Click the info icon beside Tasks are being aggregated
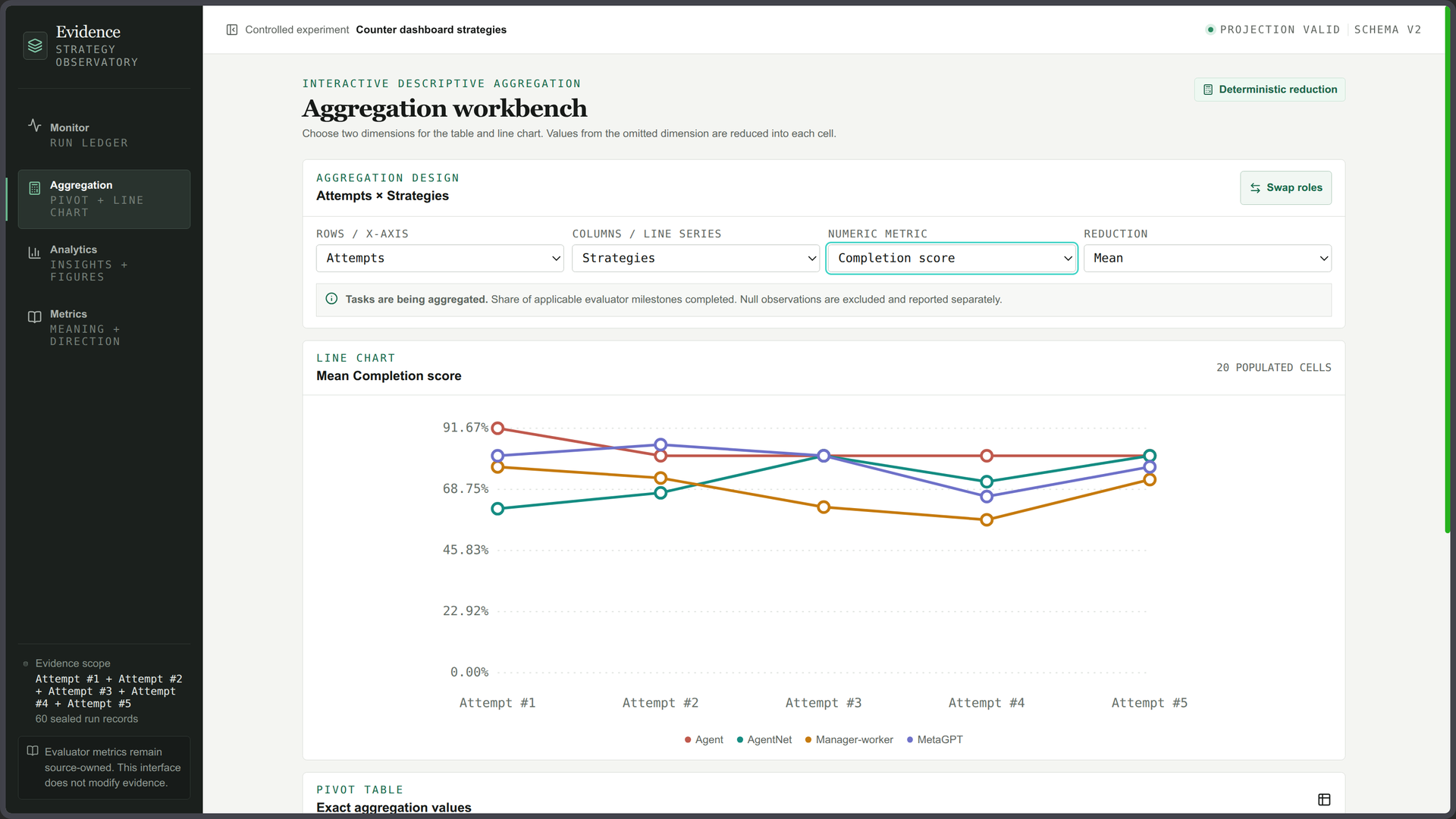Image resolution: width=1456 pixels, height=819 pixels. tap(331, 299)
